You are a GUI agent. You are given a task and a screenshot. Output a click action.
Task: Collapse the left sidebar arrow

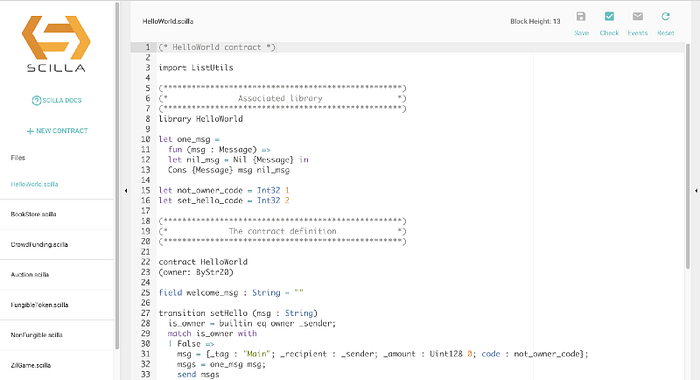(126, 191)
